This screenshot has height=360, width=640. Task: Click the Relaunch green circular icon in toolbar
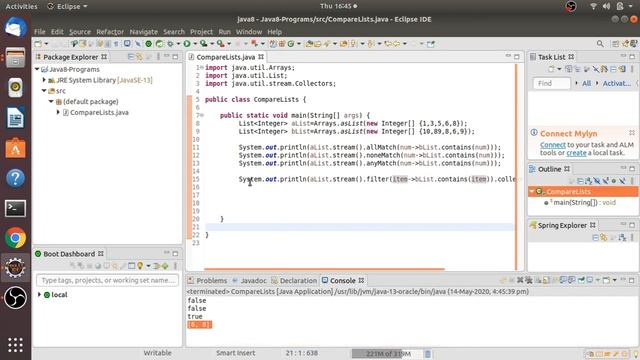[159, 44]
